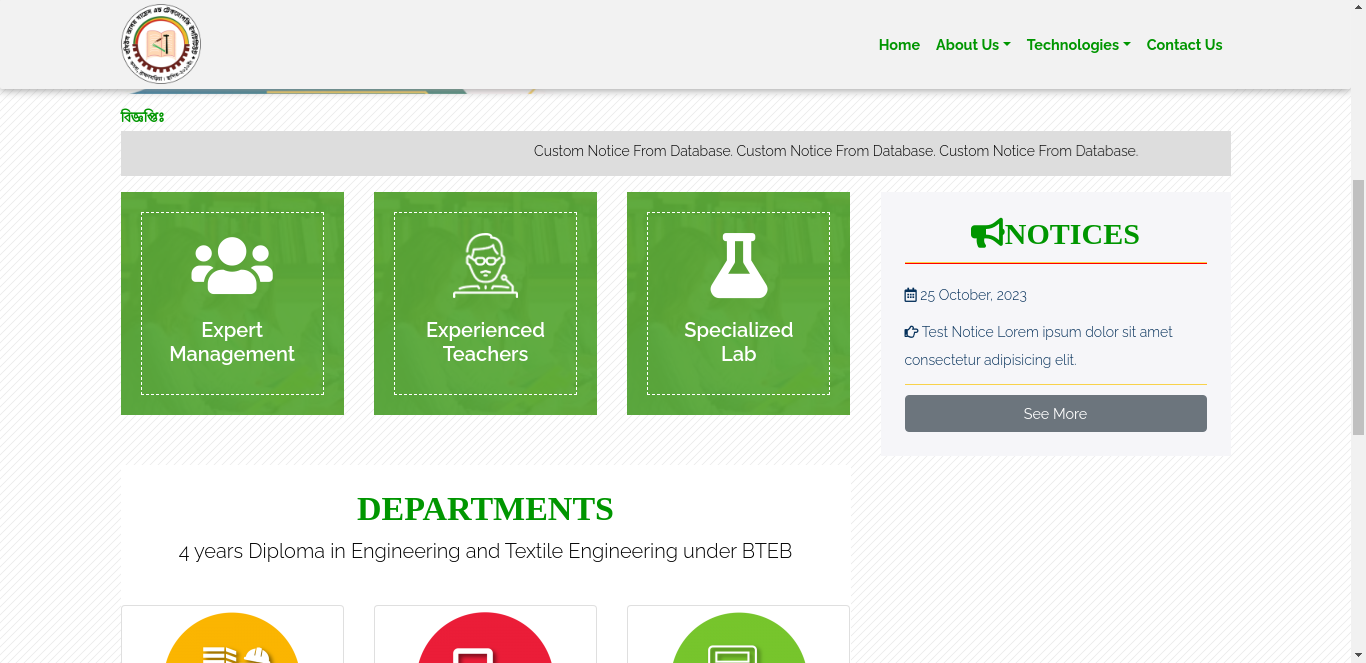
Task: Go to the Home page
Action: [899, 45]
